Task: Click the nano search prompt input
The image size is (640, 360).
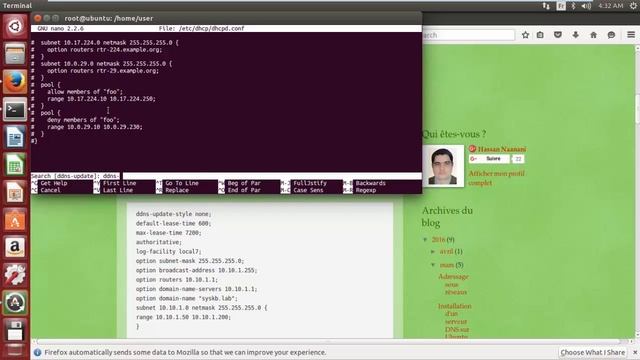Action: click(226, 176)
